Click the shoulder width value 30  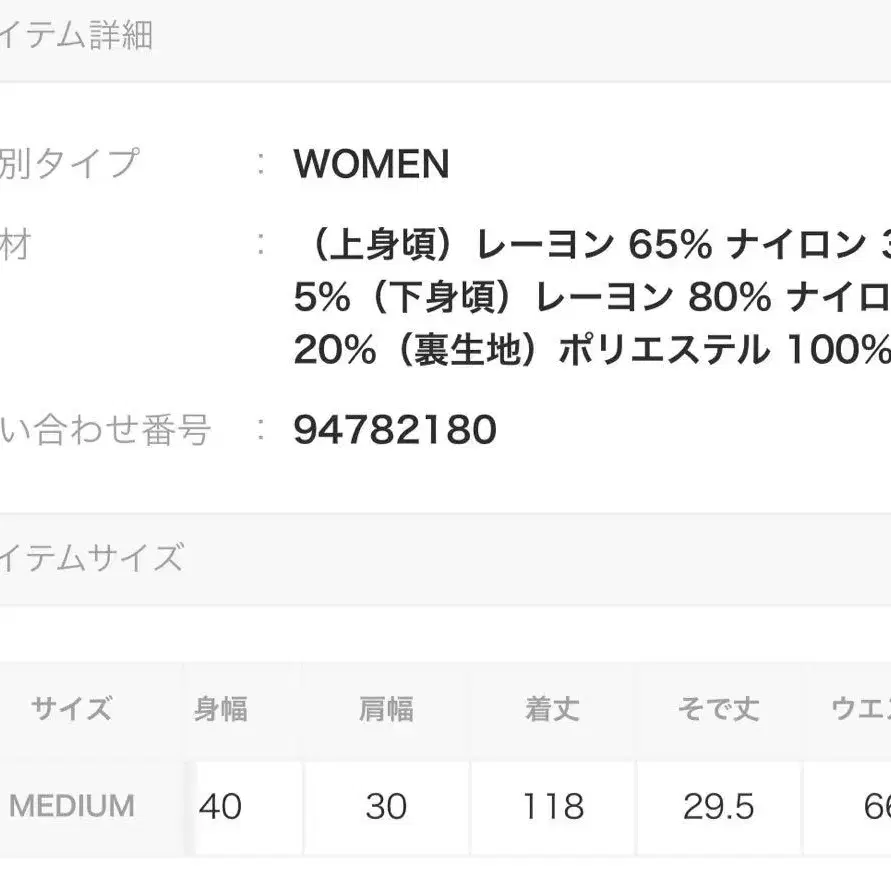coord(386,806)
